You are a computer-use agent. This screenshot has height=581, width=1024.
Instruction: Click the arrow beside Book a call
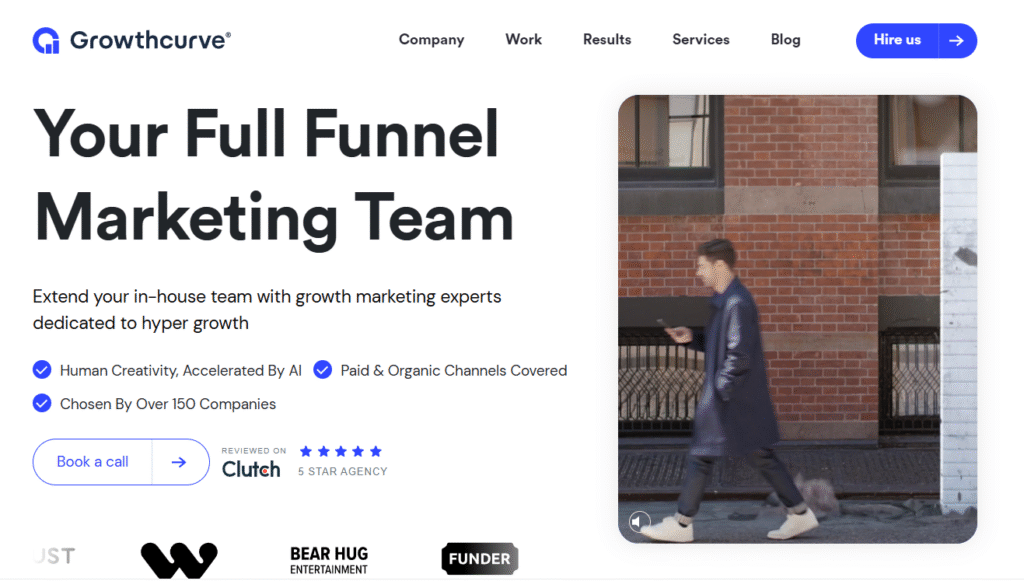(179, 462)
